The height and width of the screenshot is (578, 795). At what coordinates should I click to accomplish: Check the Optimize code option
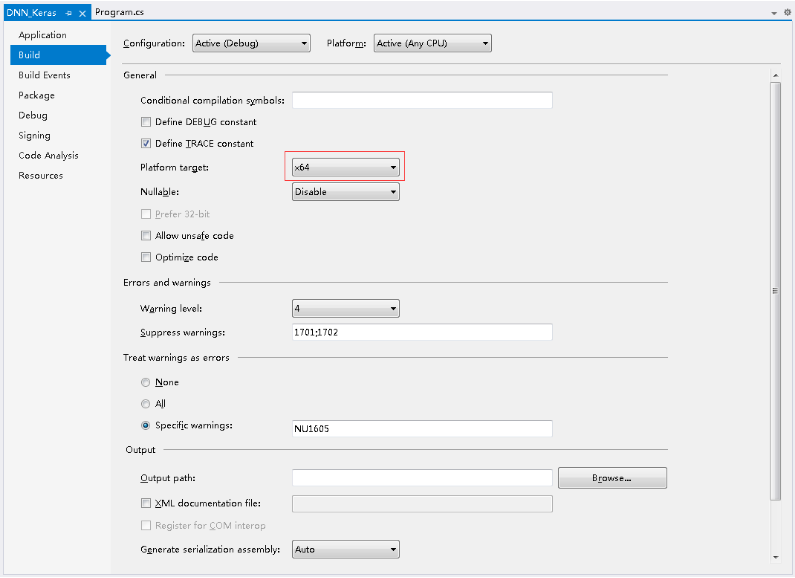[x=146, y=258]
